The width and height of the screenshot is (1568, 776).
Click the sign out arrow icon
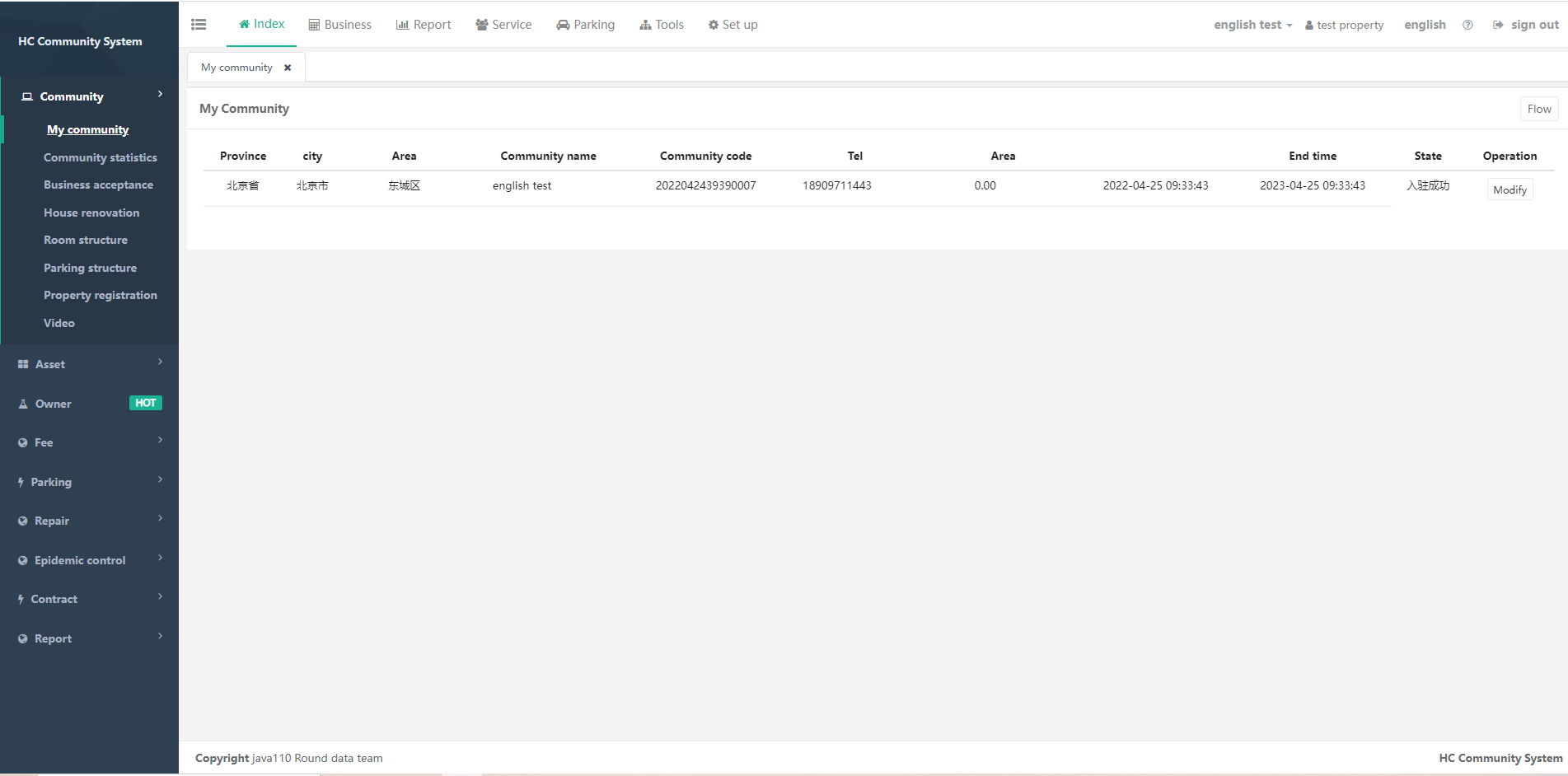[x=1498, y=25]
